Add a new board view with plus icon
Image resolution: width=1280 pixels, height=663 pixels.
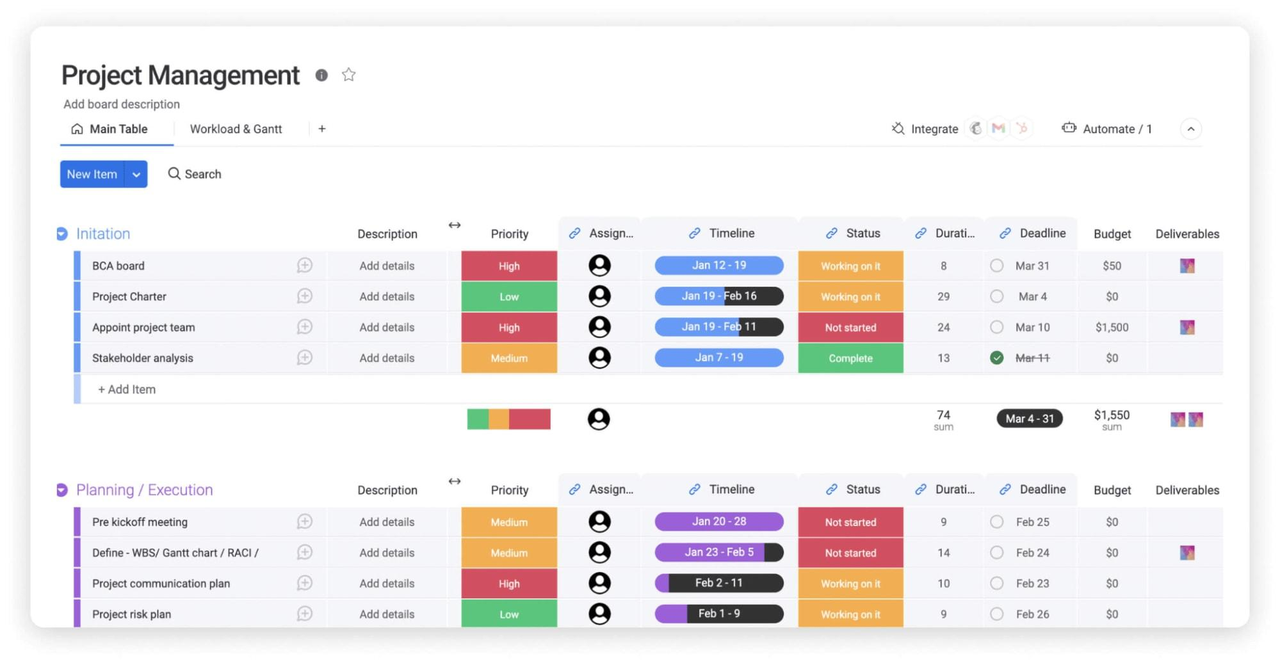(x=322, y=129)
